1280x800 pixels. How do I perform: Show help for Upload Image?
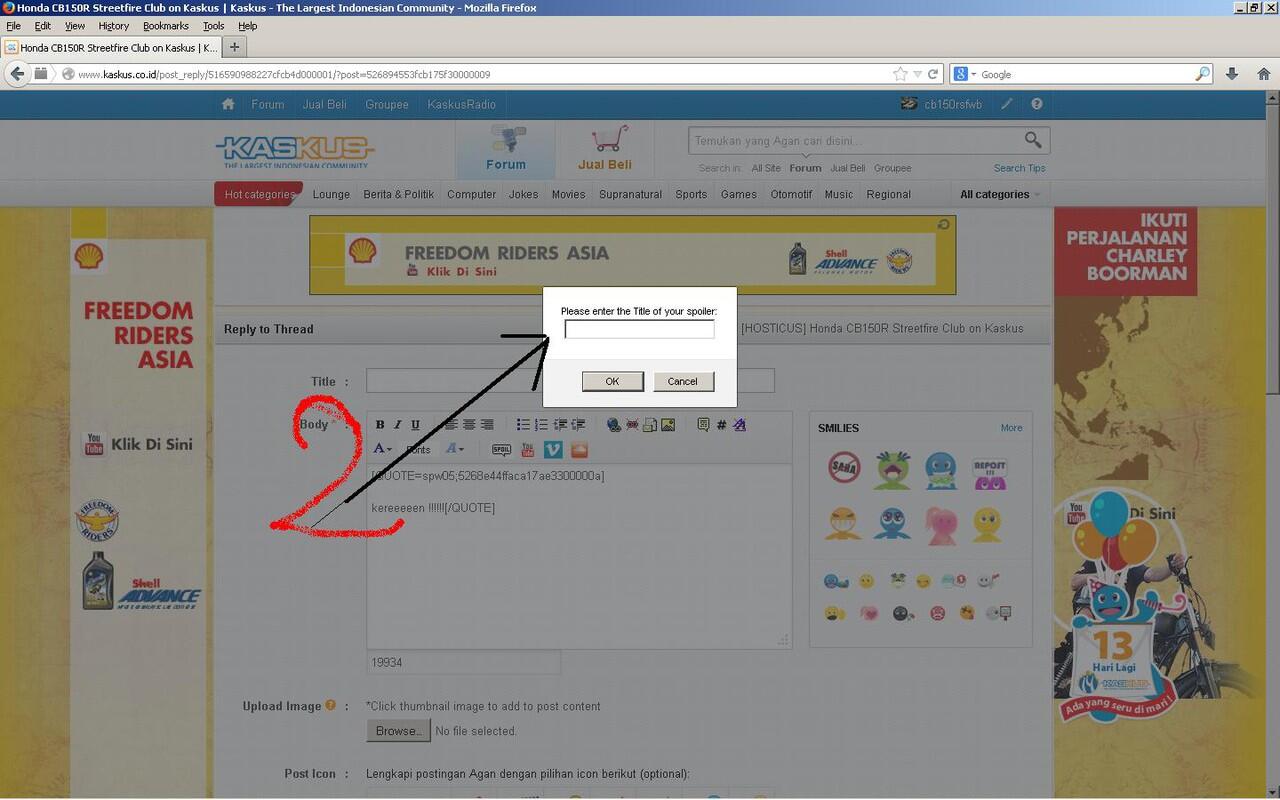click(330, 706)
